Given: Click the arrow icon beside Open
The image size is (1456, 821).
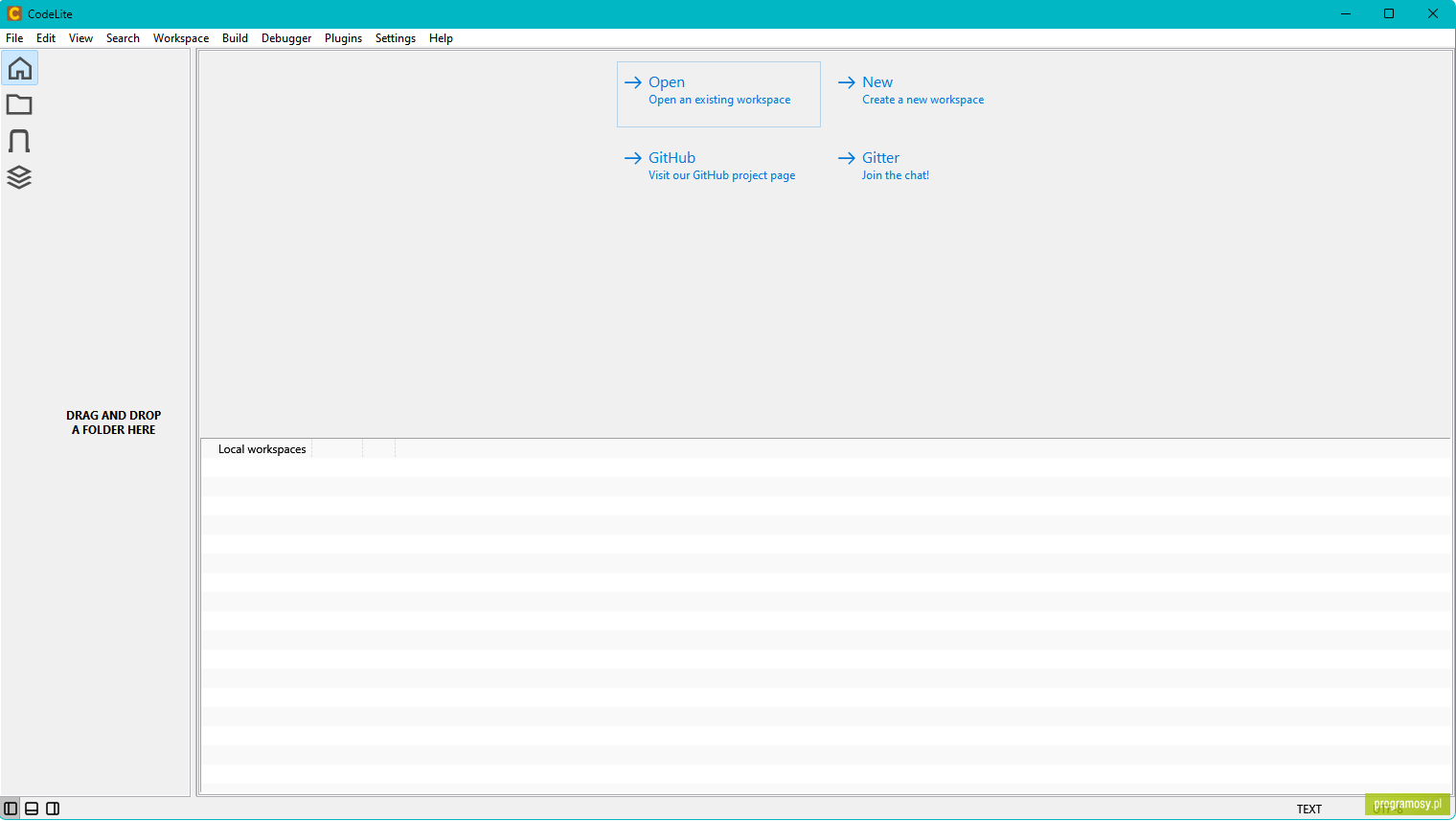Looking at the screenshot, I should 633,82.
